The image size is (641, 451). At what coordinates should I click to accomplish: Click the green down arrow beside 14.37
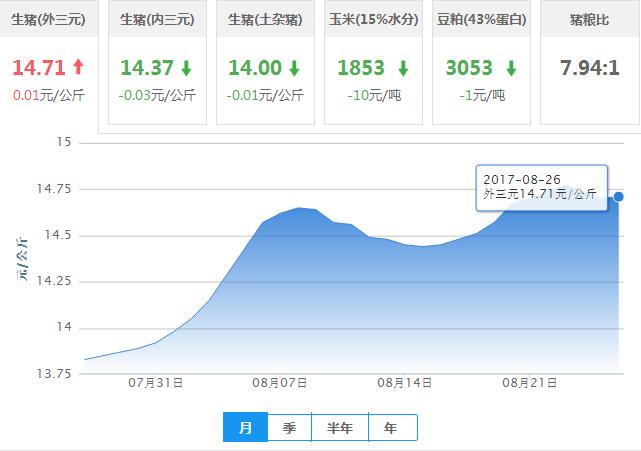(x=186, y=68)
